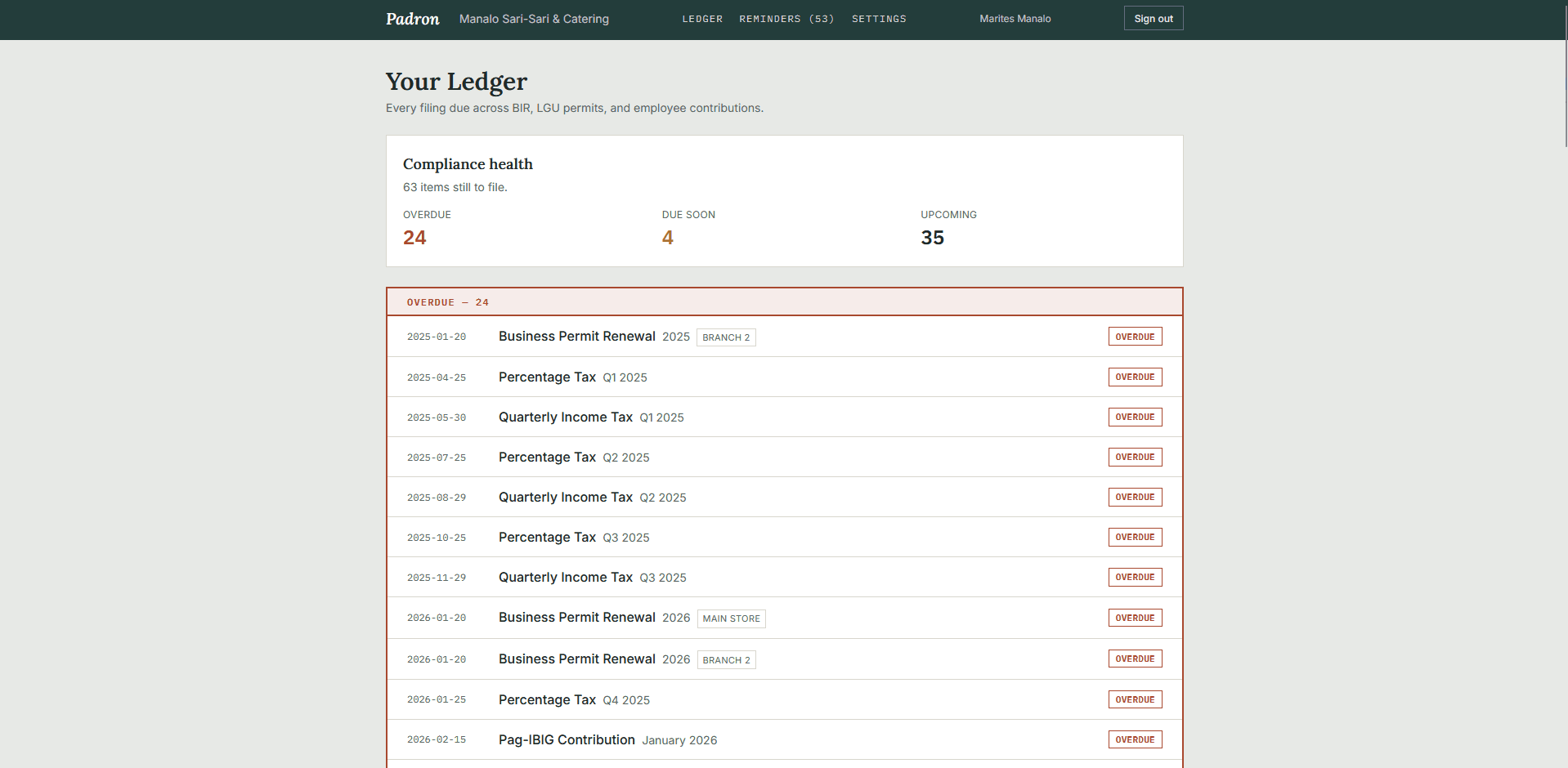1568x768 pixels.
Task: Go to Settings in top navigation
Action: pyautogui.click(x=879, y=19)
